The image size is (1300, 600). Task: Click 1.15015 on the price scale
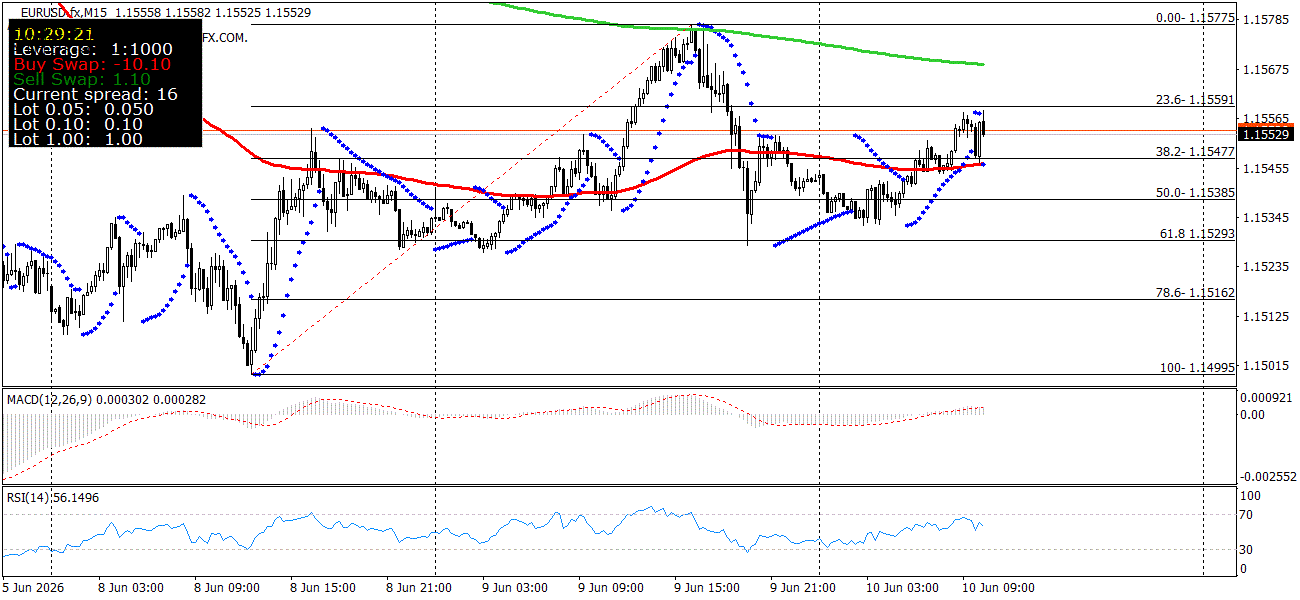(1265, 366)
